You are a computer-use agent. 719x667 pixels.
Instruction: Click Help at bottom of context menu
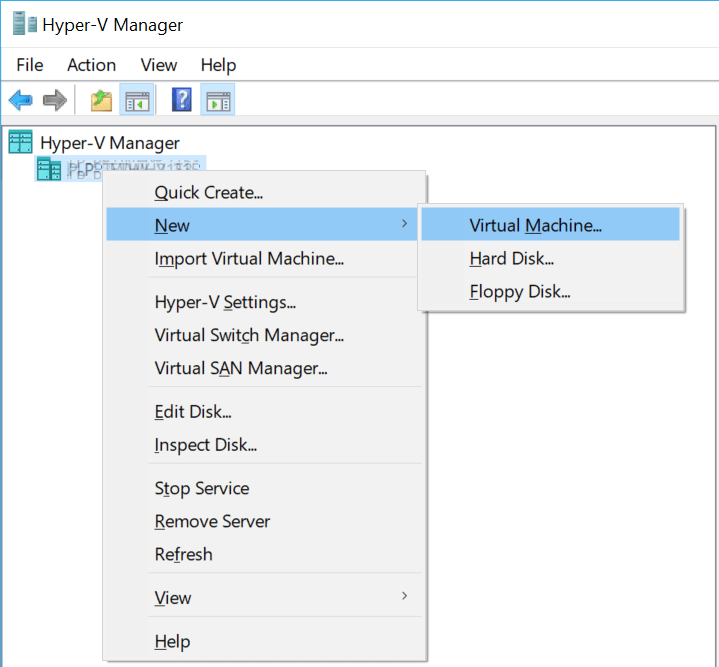click(x=262, y=641)
